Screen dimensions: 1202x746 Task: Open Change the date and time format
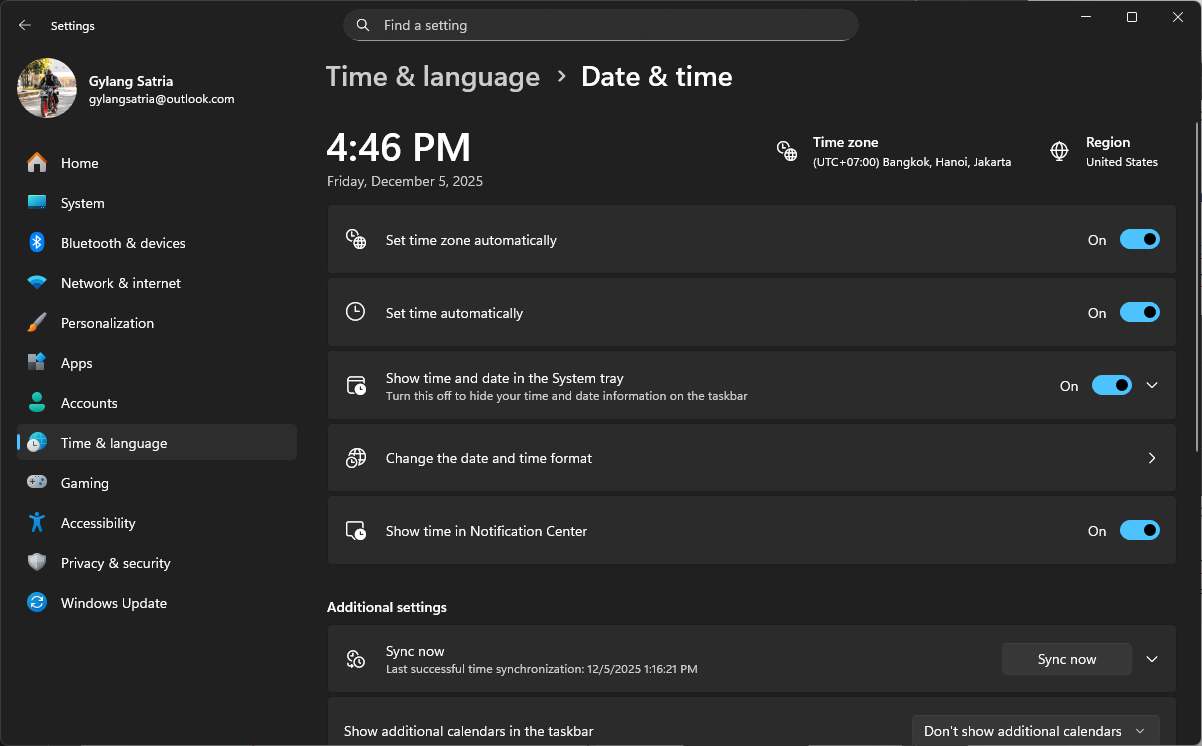click(751, 458)
